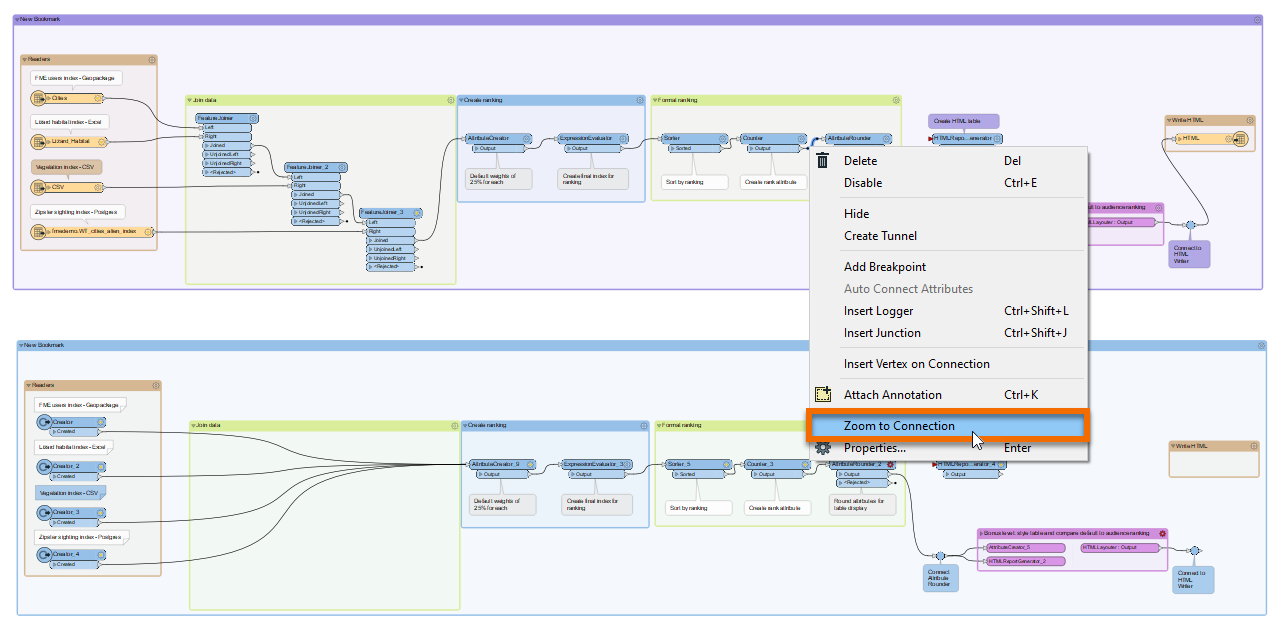This screenshot has width=1277, height=627.
Task: Click the Insert Junction menu entry
Action: [x=882, y=333]
